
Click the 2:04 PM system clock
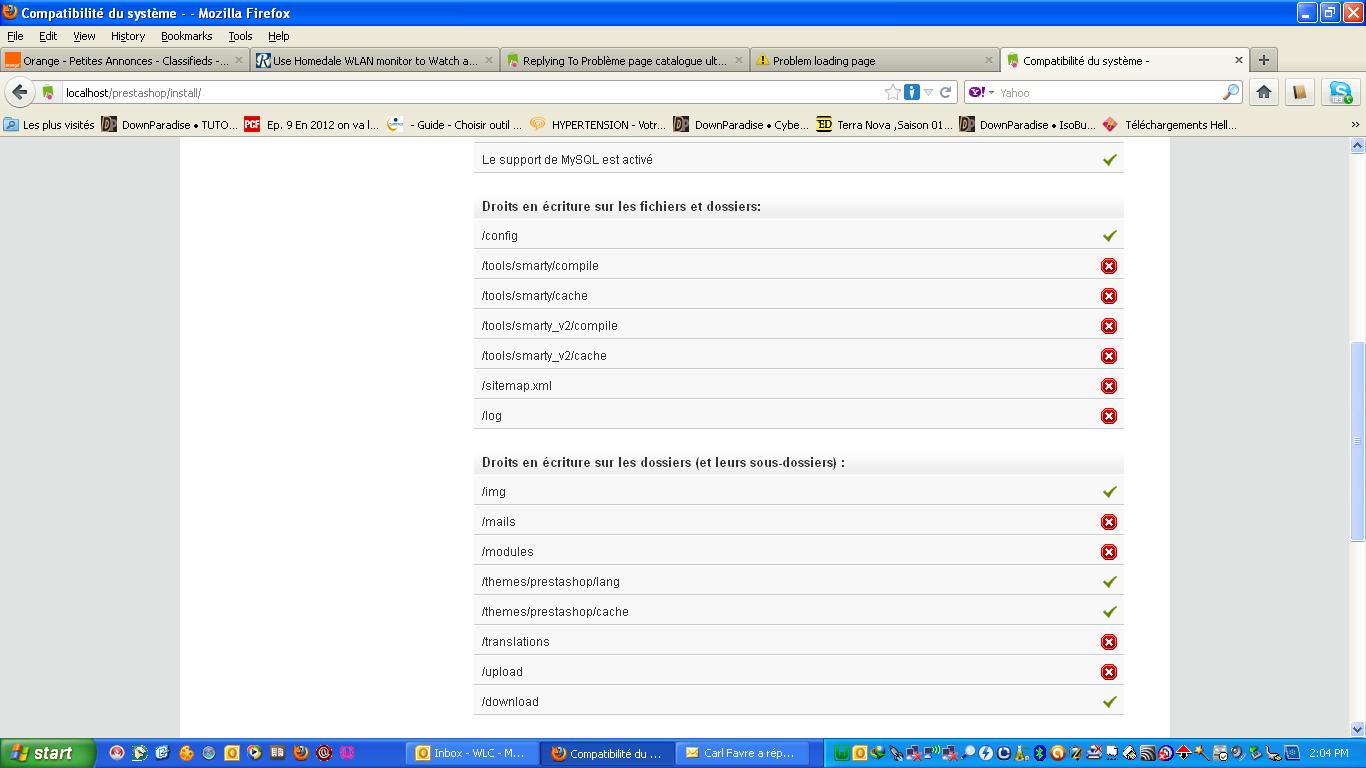point(1327,753)
